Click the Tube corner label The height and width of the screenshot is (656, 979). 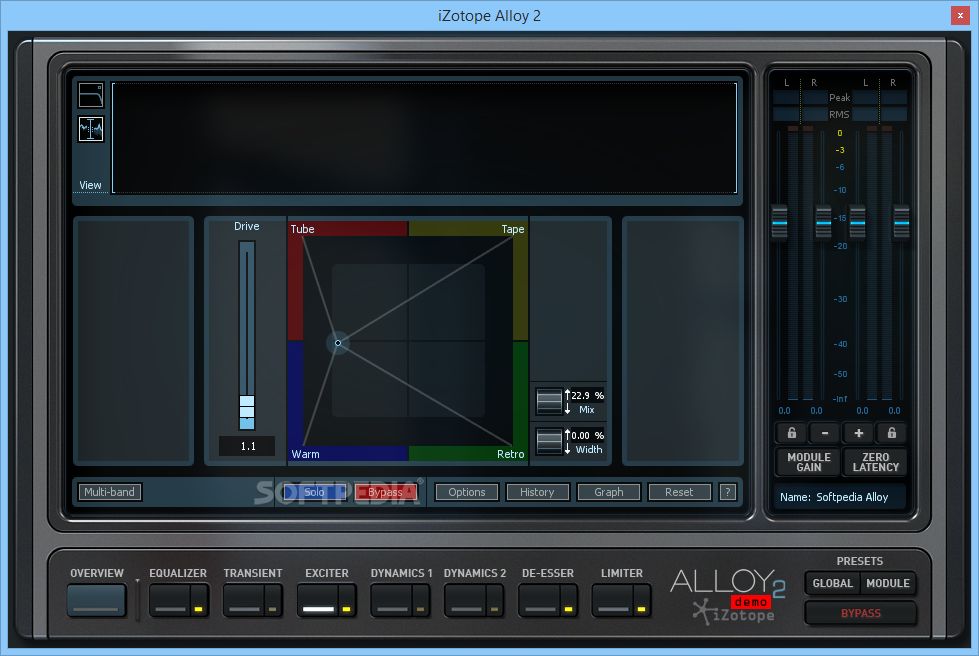point(302,229)
